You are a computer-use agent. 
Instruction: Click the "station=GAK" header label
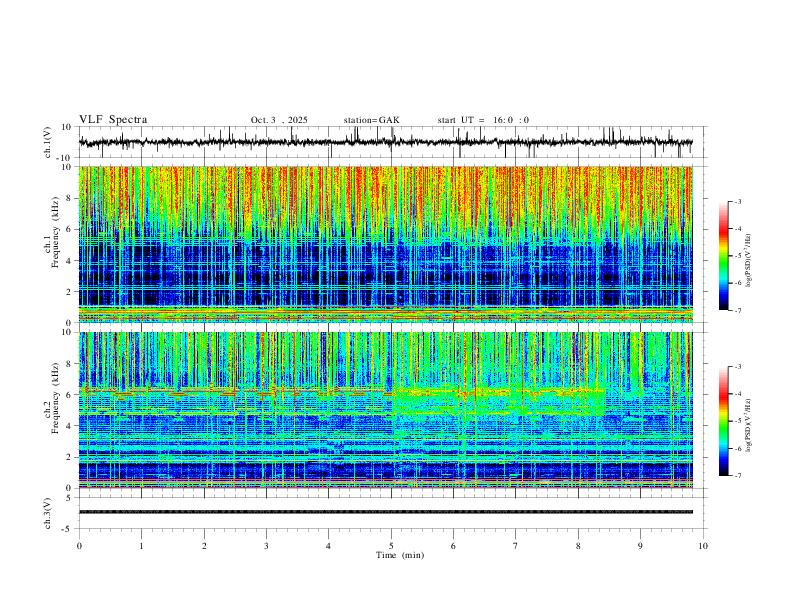click(x=371, y=120)
